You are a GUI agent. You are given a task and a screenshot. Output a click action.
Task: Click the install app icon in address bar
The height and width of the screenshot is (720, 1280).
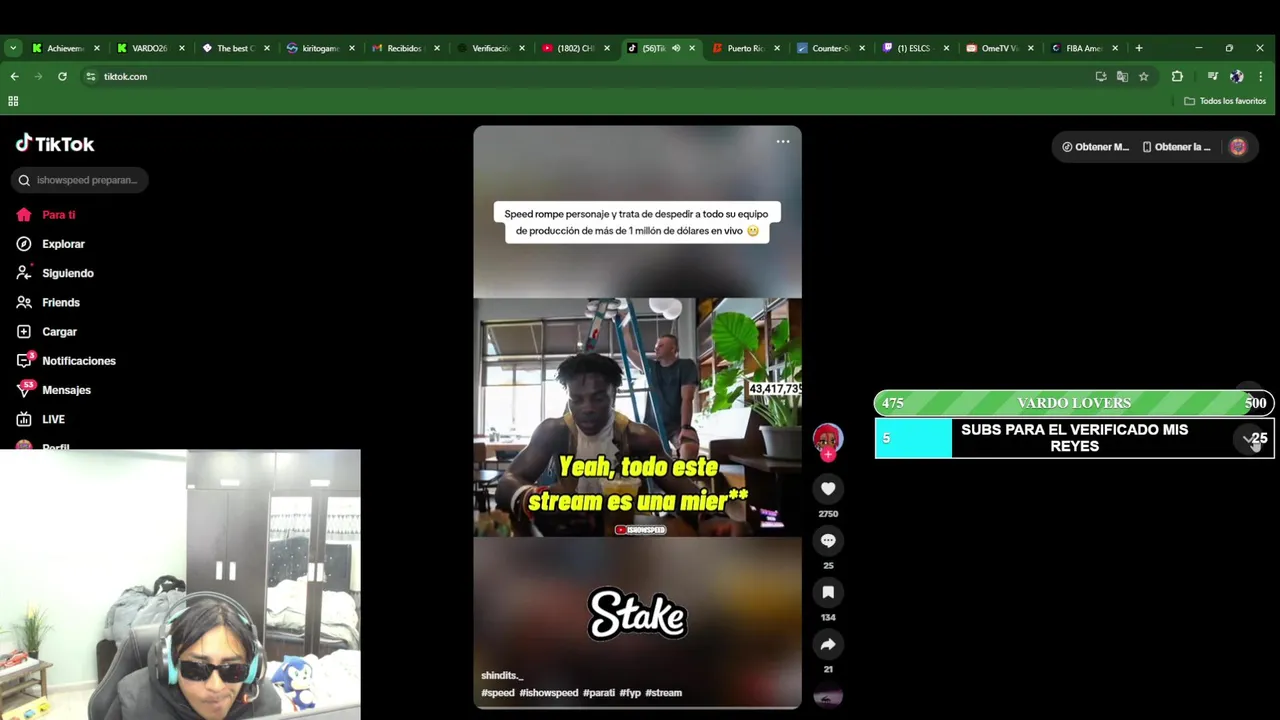pos(1101,76)
